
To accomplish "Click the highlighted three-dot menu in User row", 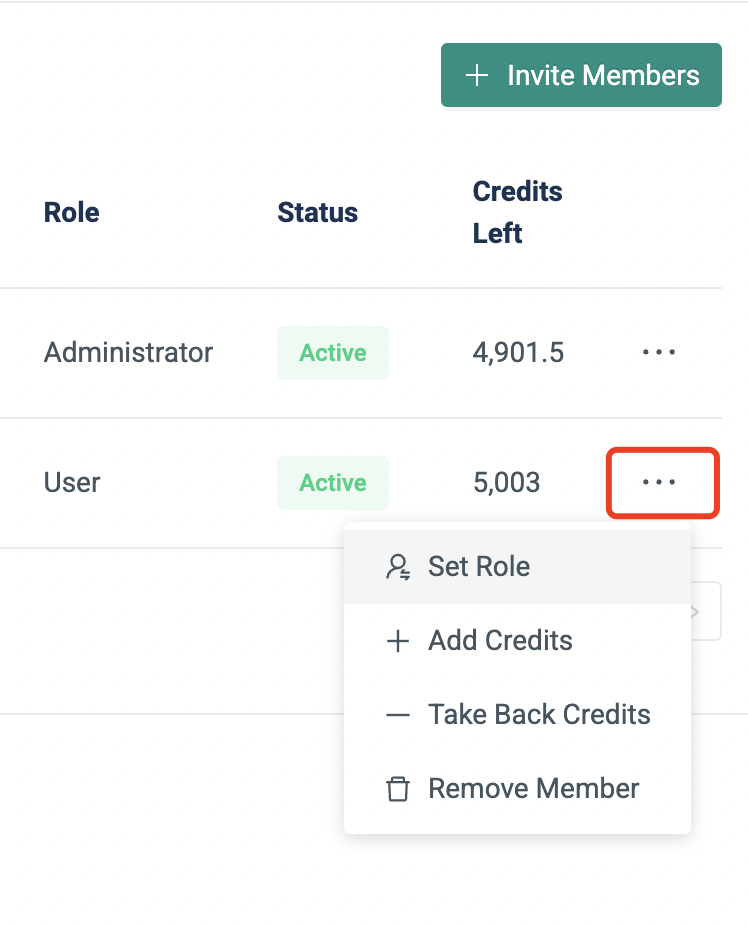I will pos(661,483).
